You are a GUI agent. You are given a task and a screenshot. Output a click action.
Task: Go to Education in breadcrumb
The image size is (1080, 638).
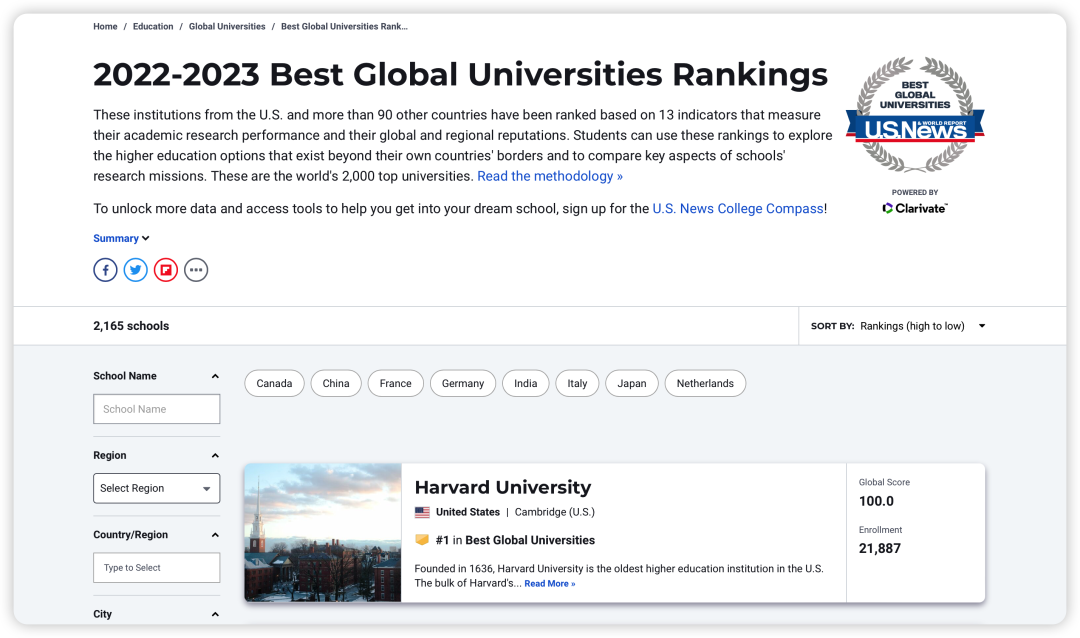[153, 27]
